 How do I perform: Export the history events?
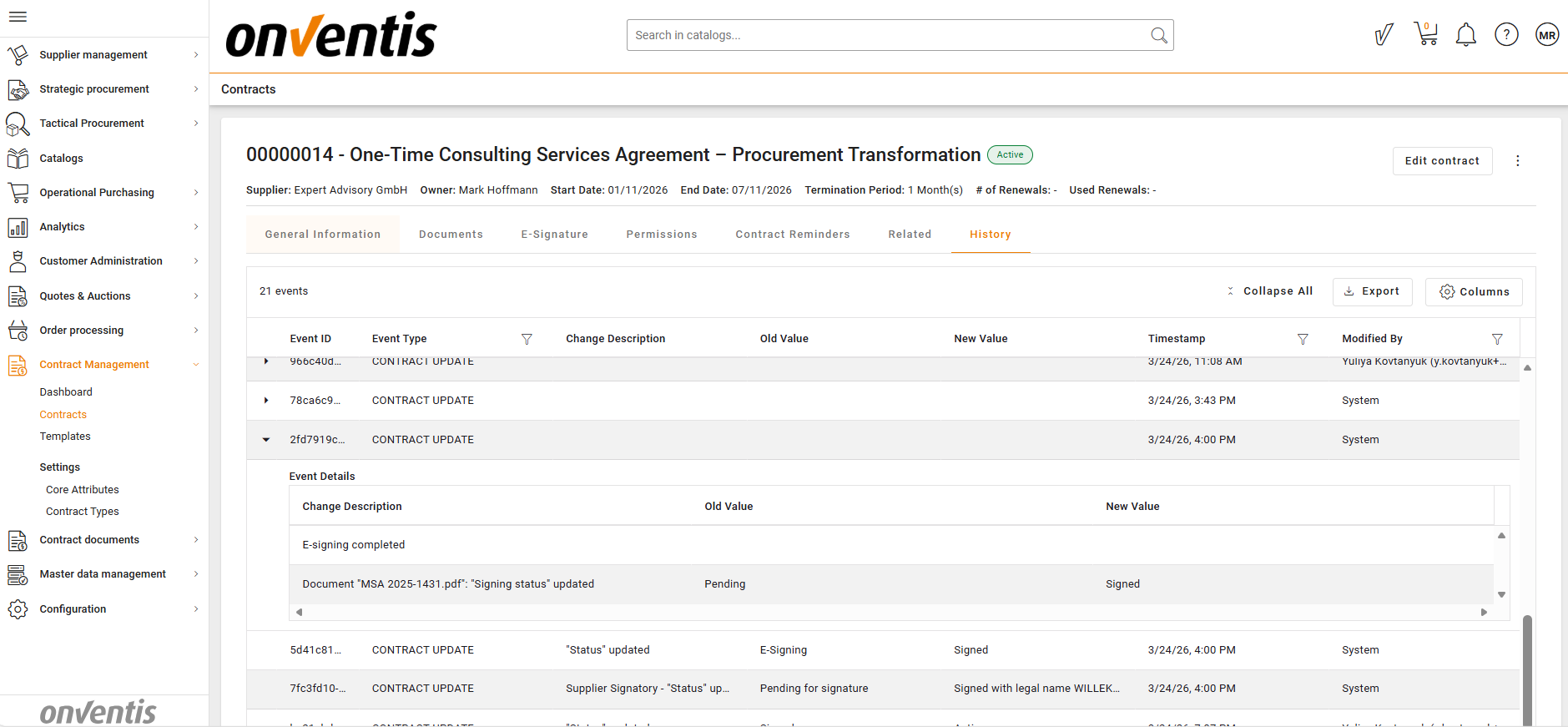pos(1372,291)
